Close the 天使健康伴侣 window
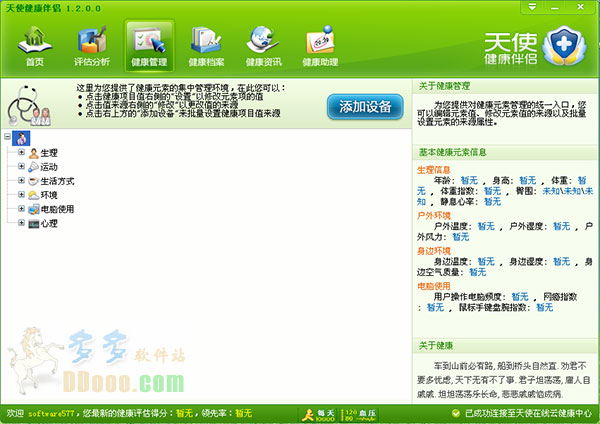 point(580,7)
